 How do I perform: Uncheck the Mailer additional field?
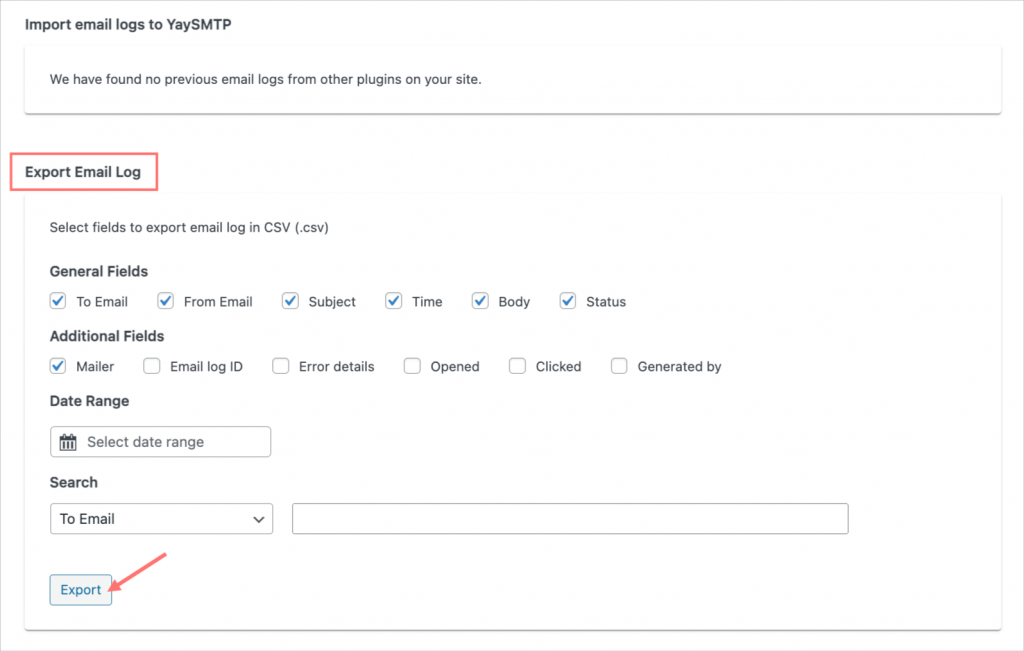tap(57, 366)
